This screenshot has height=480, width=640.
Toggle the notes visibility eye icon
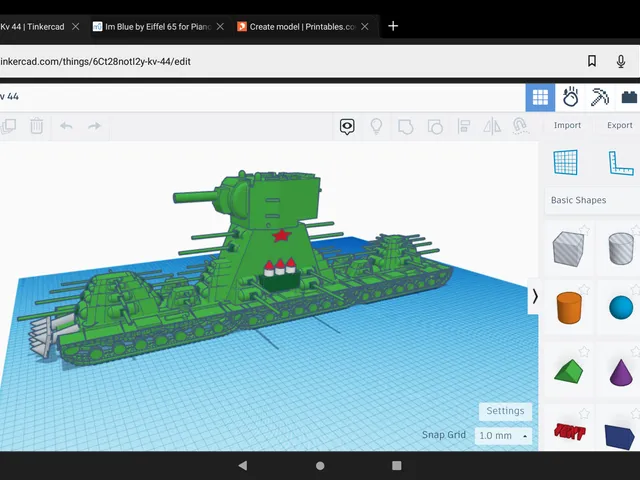point(347,127)
